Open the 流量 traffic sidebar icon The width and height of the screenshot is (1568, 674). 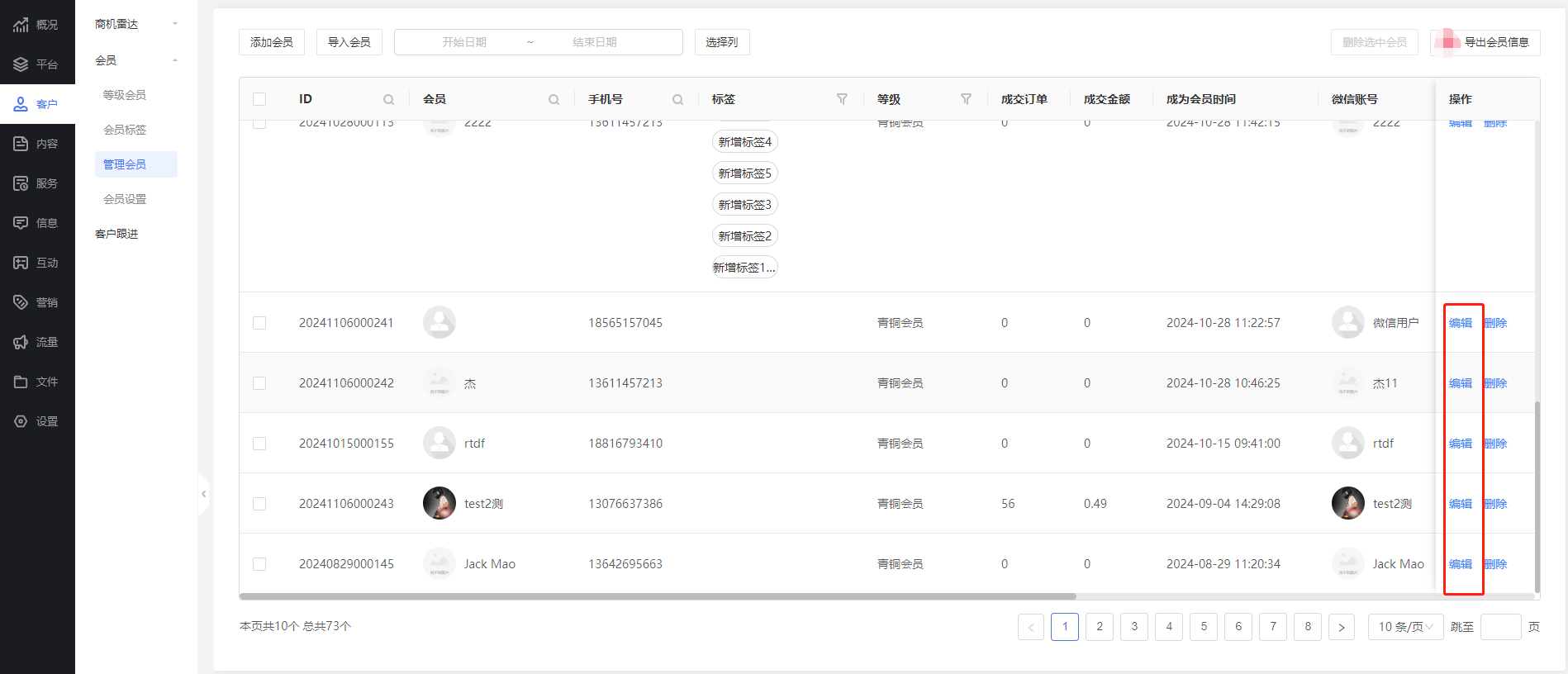click(21, 342)
